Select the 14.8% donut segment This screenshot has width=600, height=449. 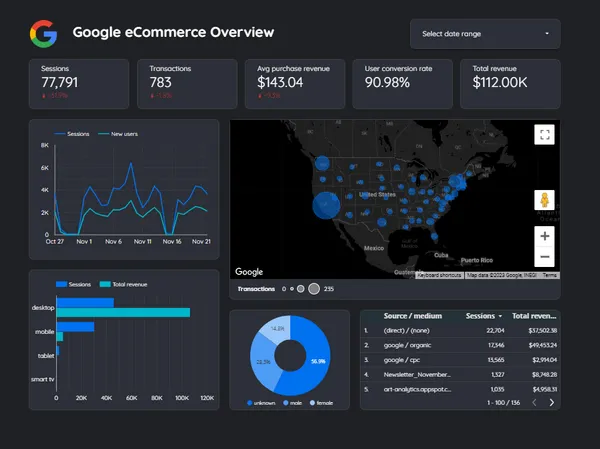tap(277, 329)
